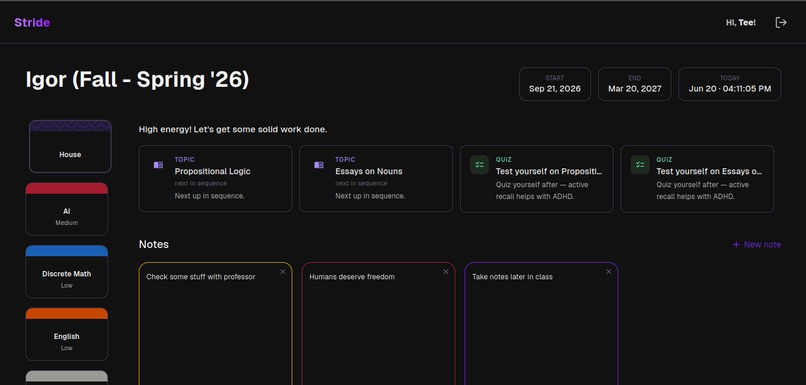Click the START date box Sep 21, 2026
The image size is (806, 385).
(x=555, y=84)
